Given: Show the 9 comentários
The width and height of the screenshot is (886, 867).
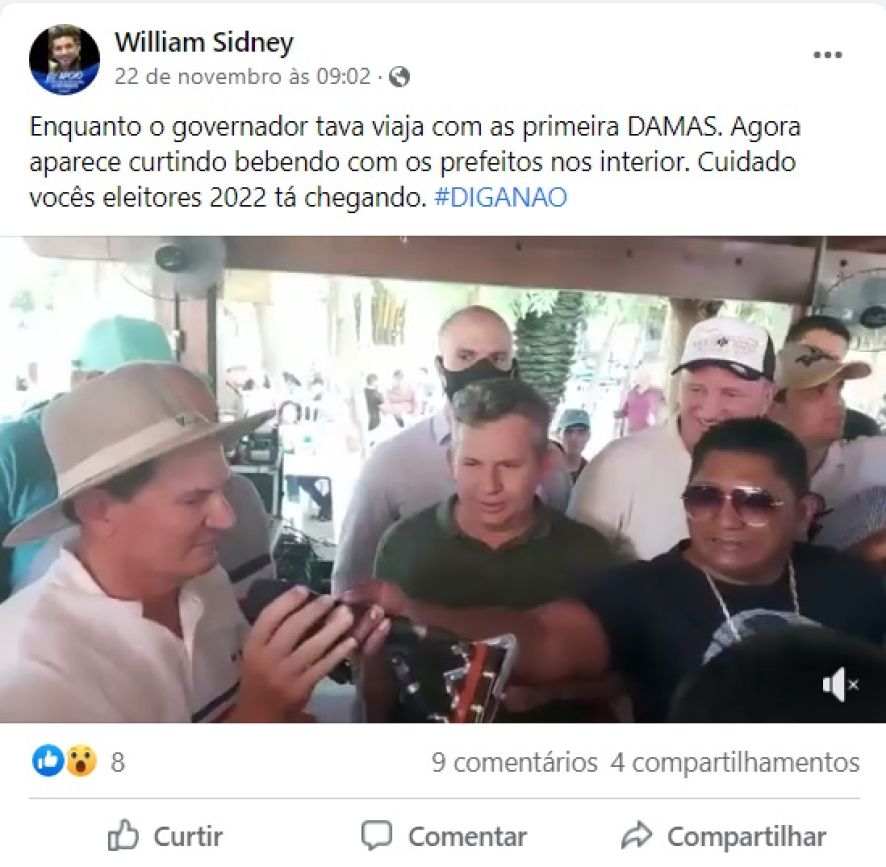Looking at the screenshot, I should tap(514, 762).
